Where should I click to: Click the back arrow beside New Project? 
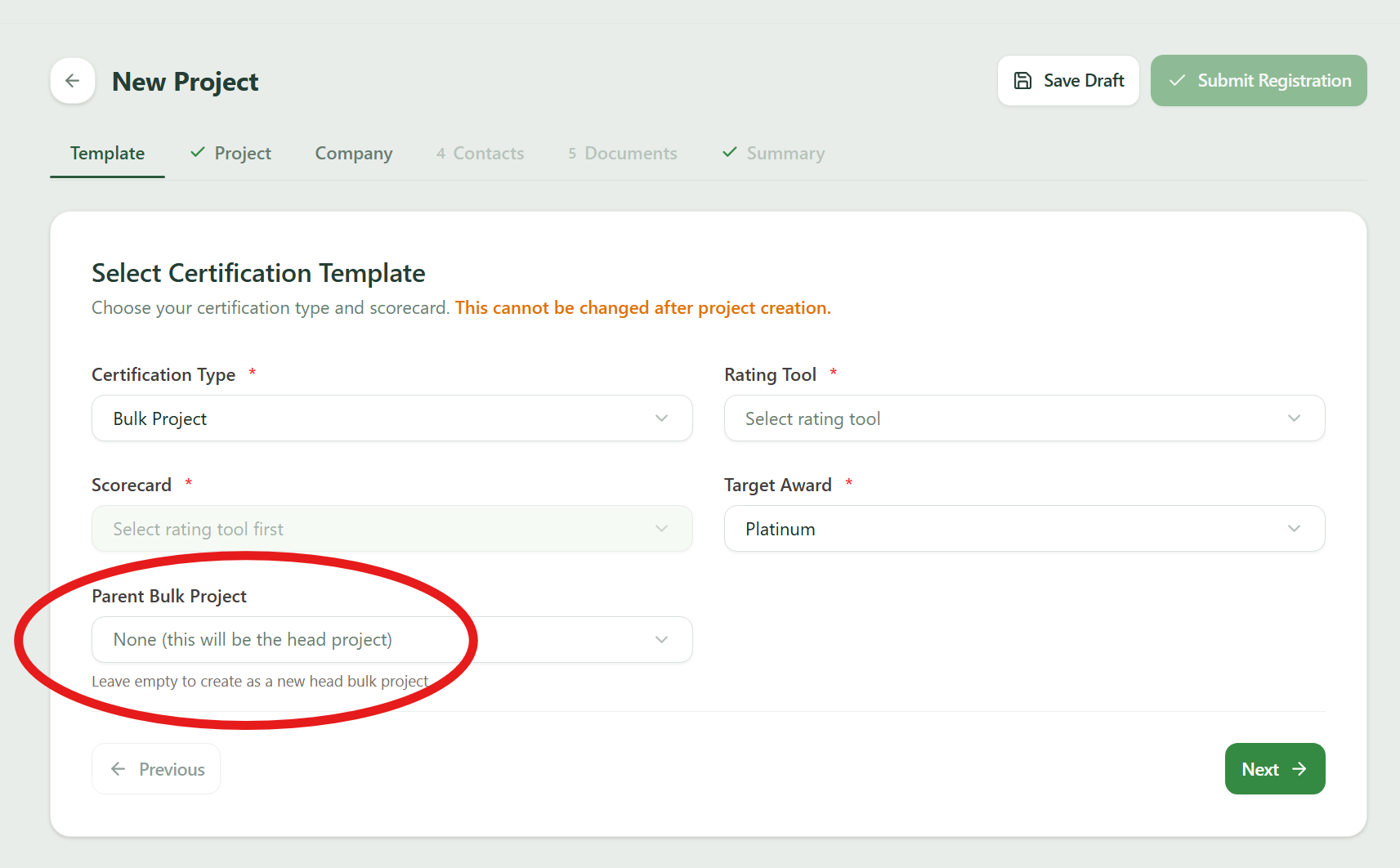(73, 81)
